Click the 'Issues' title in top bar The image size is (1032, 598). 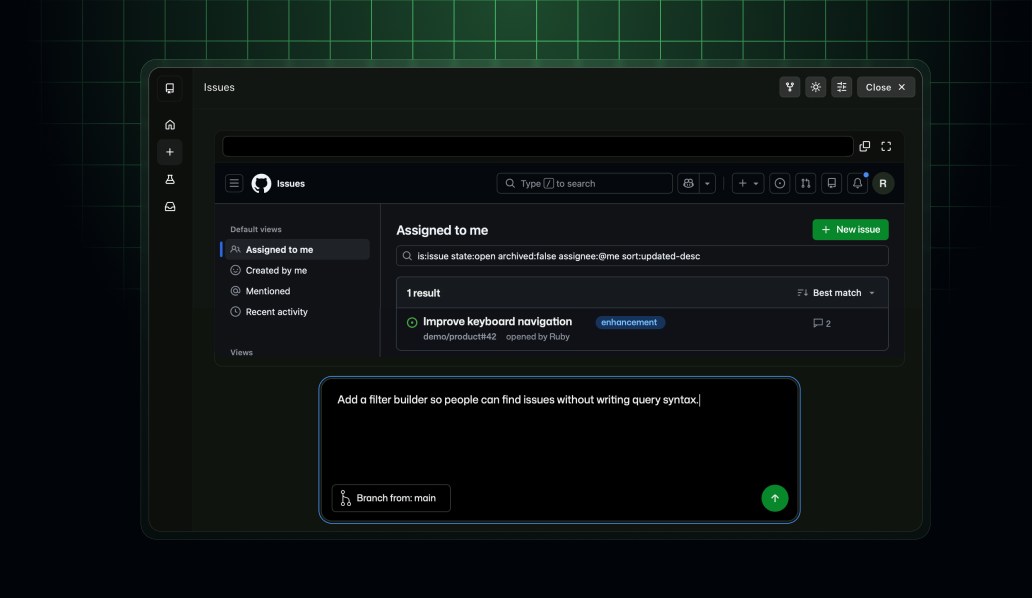219,87
